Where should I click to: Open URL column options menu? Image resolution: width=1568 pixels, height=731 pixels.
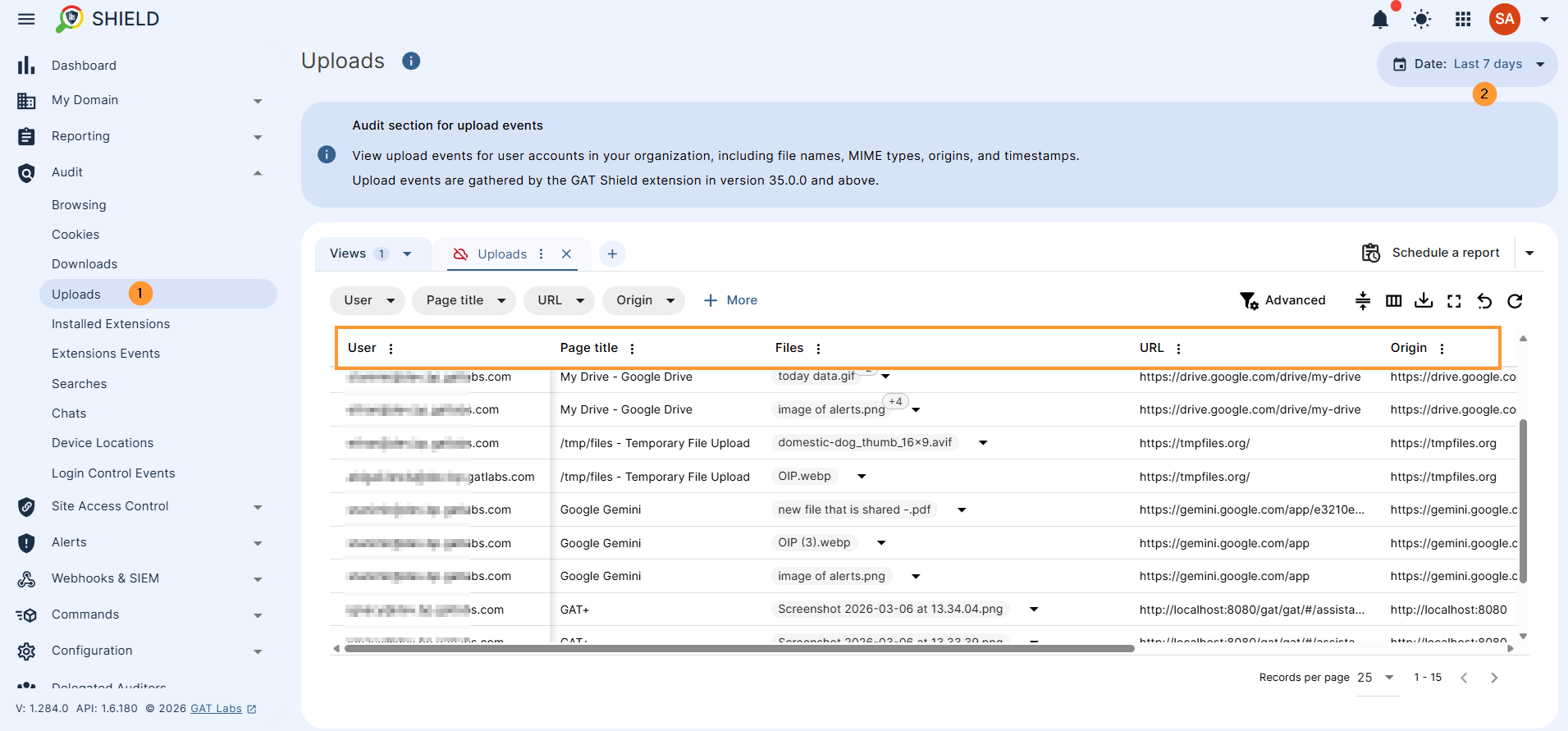pyautogui.click(x=1178, y=349)
